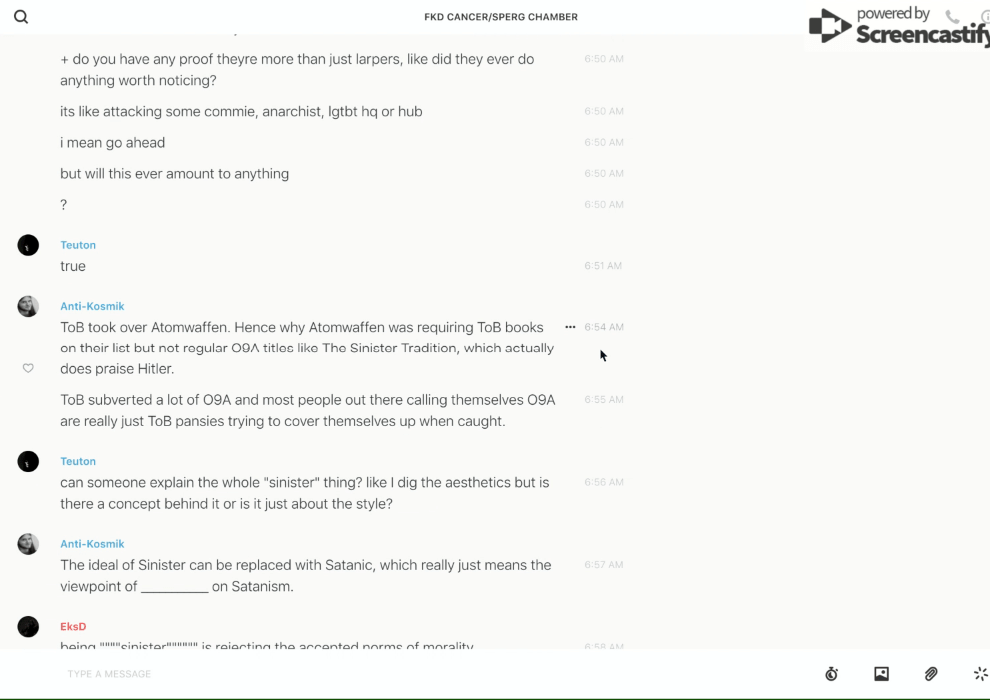Viewport: 990px width, 700px height.
Task: Like the Anti-Kosmik message with heart
Action: point(28,368)
